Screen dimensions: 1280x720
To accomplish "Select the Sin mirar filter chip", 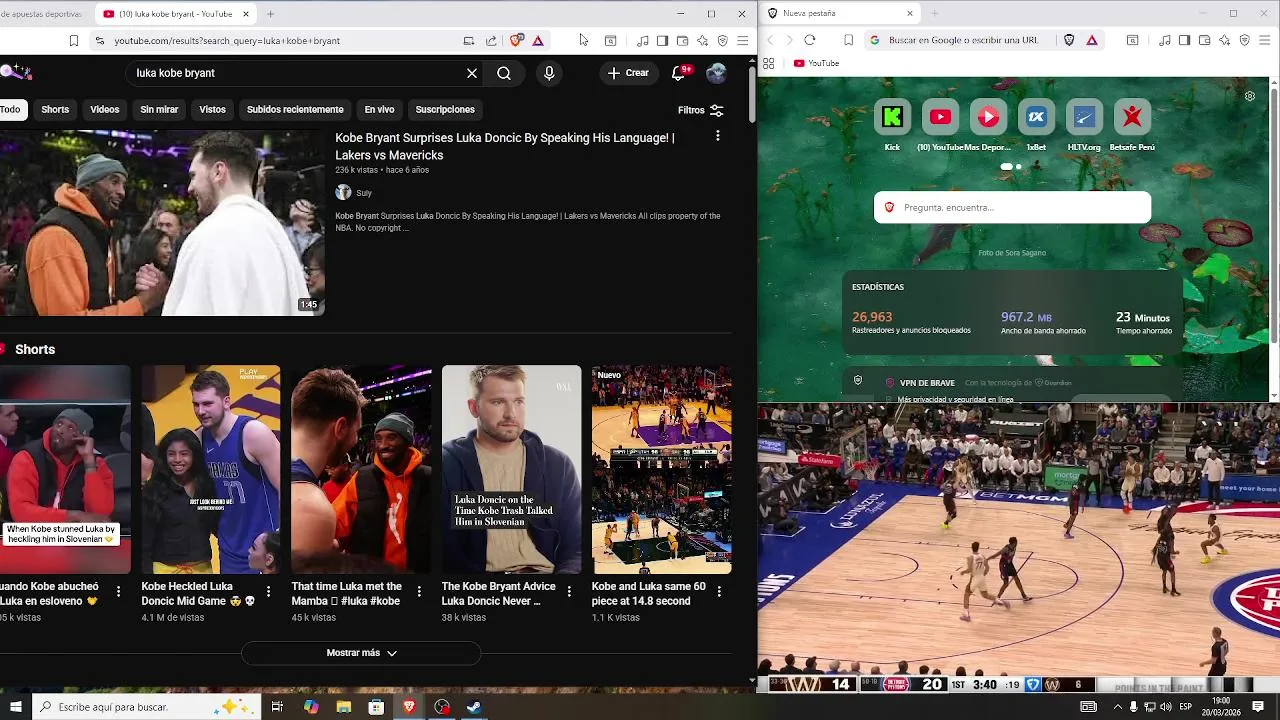I will point(159,110).
